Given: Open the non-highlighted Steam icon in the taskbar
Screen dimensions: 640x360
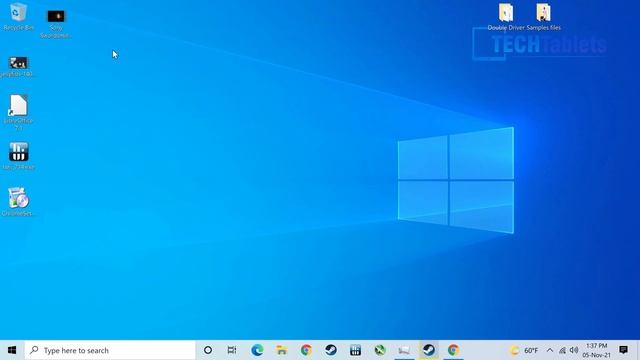Looking at the screenshot, I should (331, 350).
